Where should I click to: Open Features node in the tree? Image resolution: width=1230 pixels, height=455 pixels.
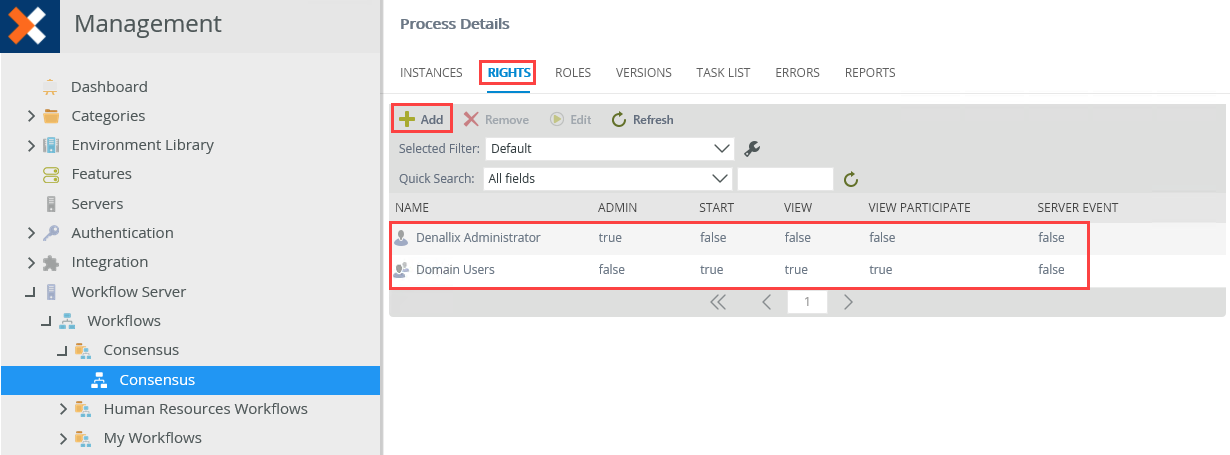[101, 174]
